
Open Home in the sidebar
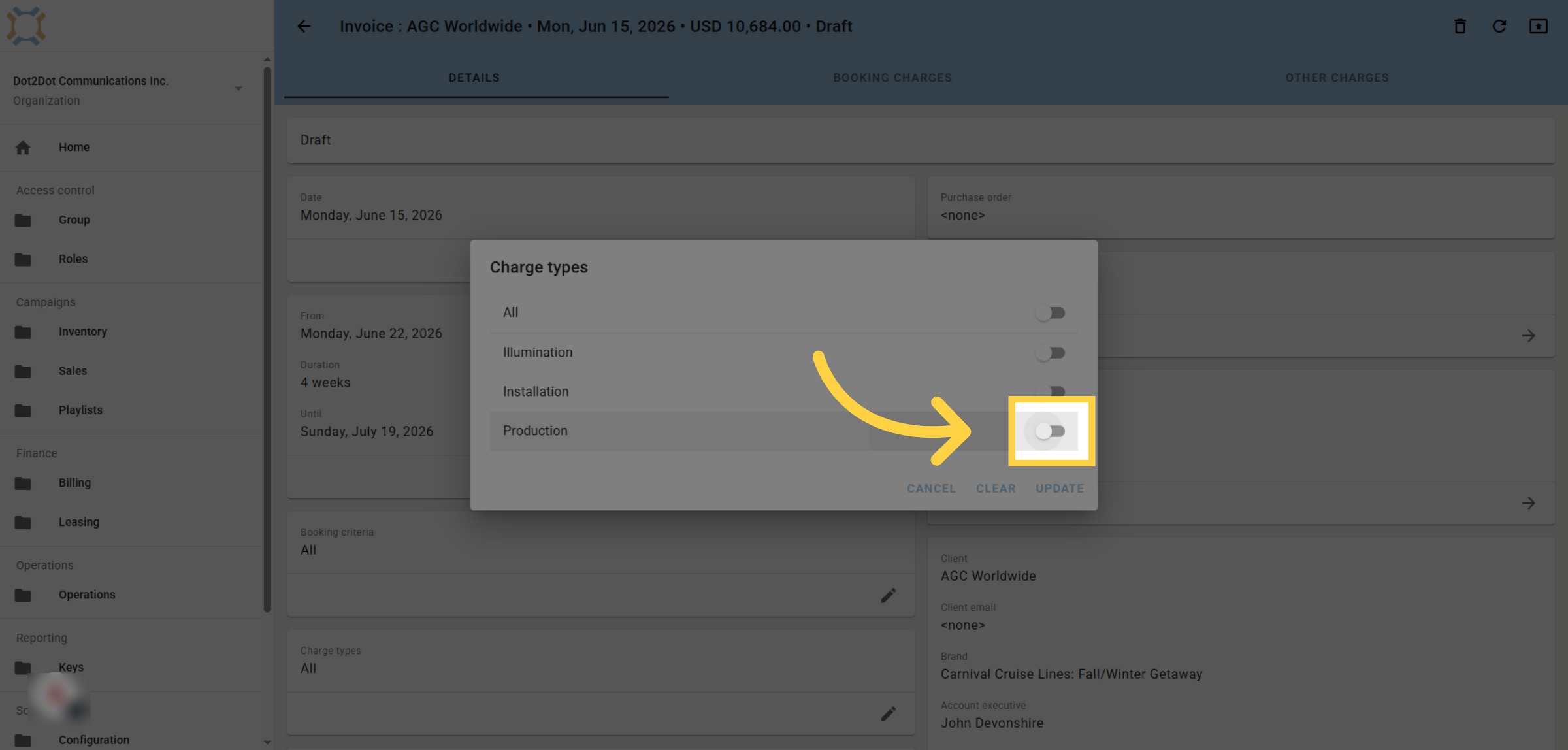(x=74, y=147)
